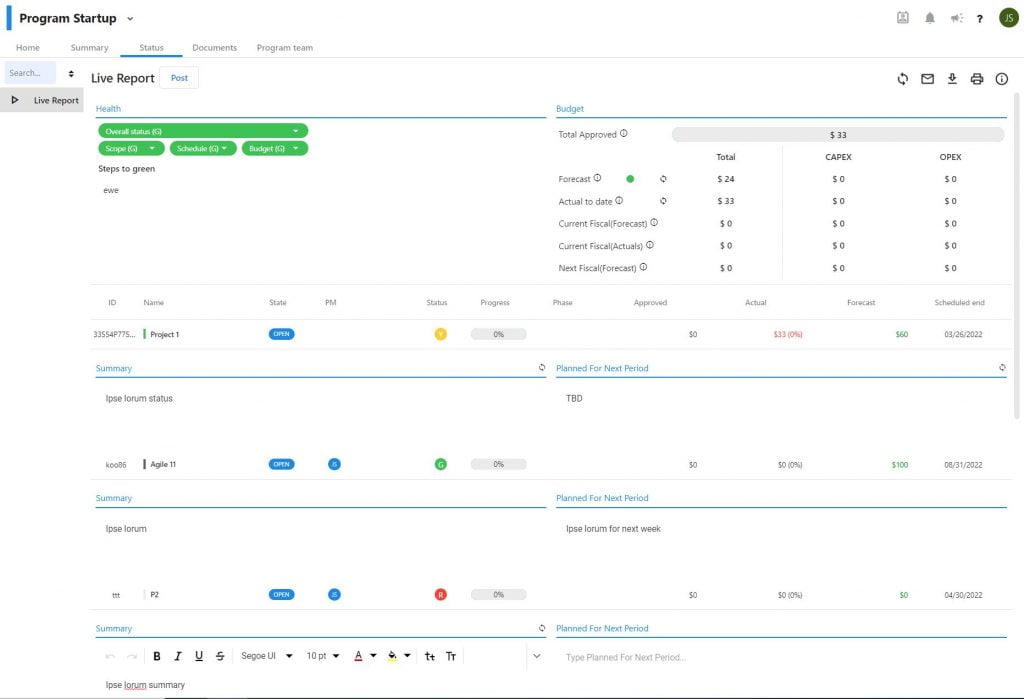Click the highlight color bucket swatch
The width and height of the screenshot is (1024, 699).
pyautogui.click(x=392, y=656)
